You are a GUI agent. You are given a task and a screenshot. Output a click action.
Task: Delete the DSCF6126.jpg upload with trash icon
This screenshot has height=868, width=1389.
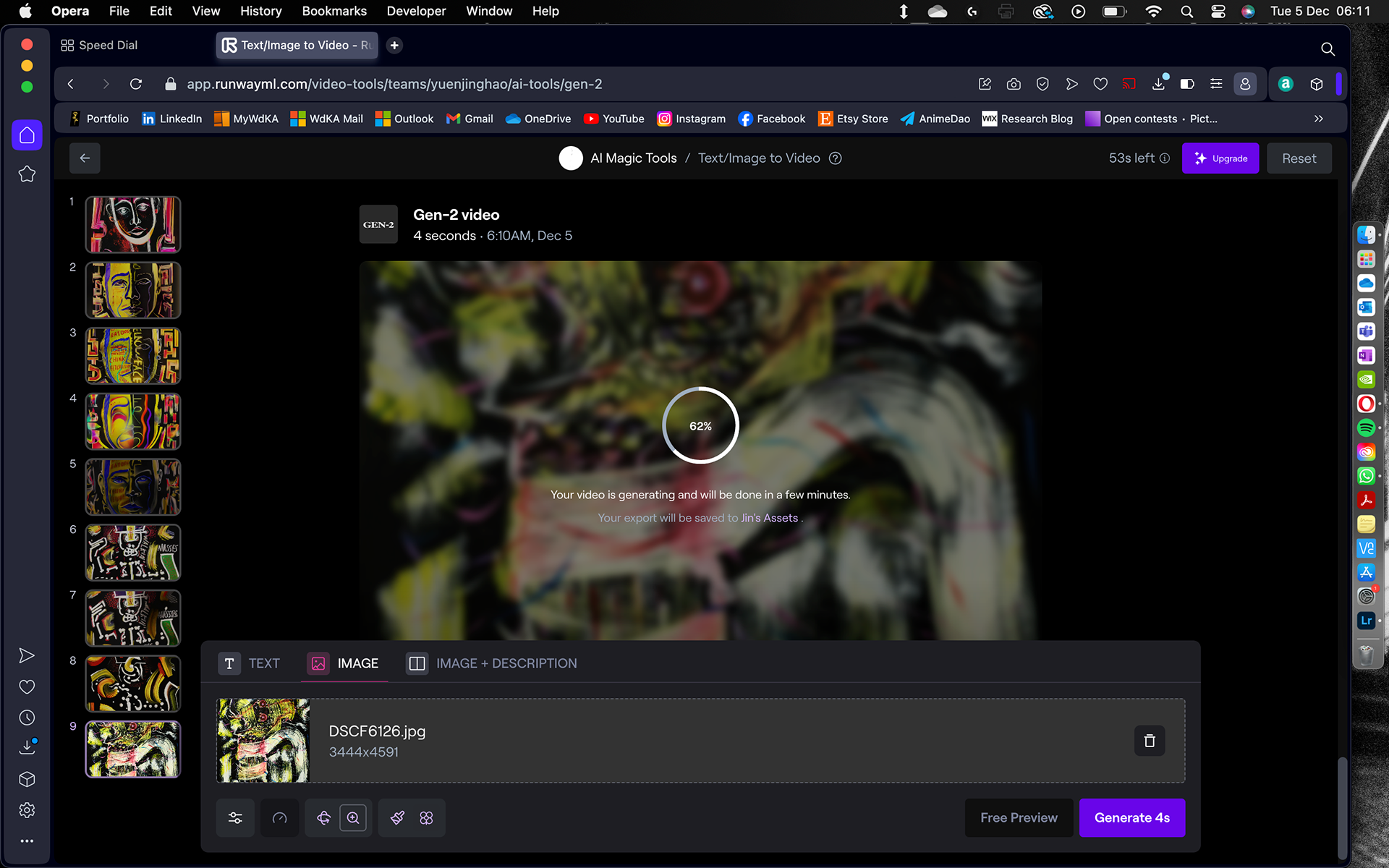pos(1150,741)
